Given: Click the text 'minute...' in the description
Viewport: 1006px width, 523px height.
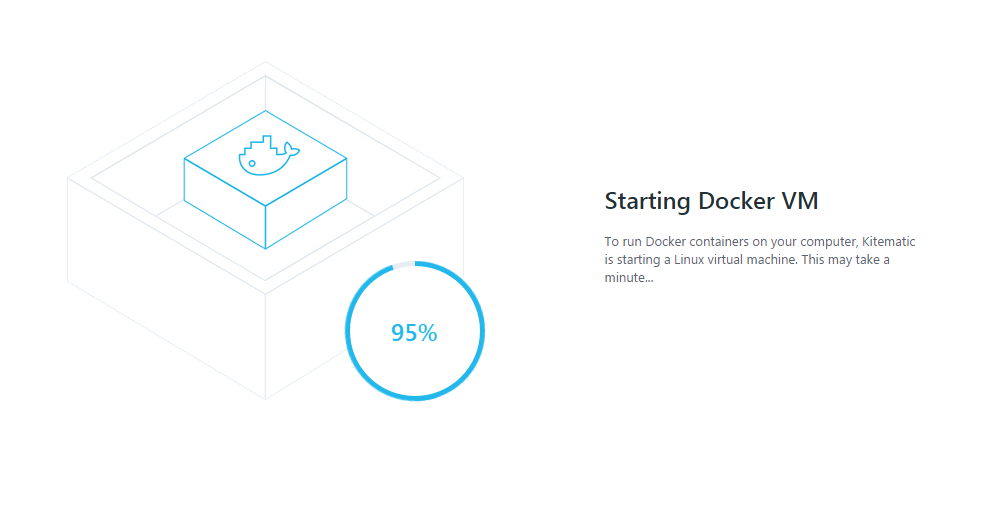Looking at the screenshot, I should [x=629, y=278].
